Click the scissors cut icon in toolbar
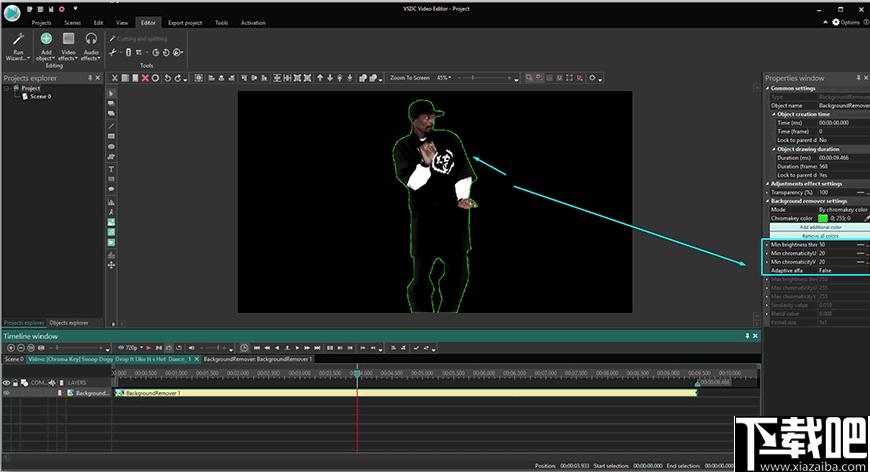Screen dimensions: 870x472 (x=117, y=77)
